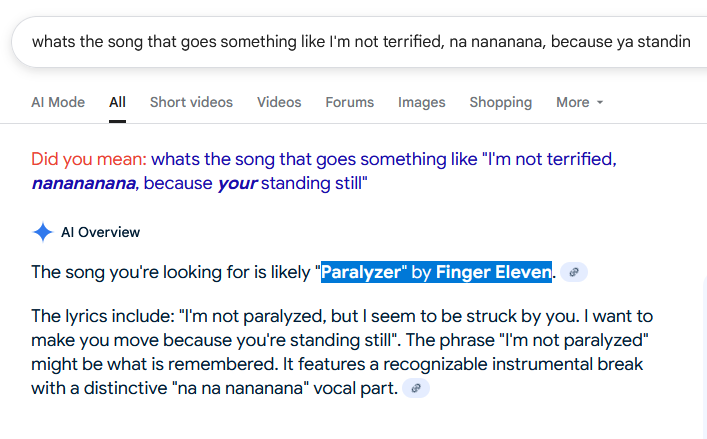Click the highlighted "Paralyzer" song title

pyautogui.click(x=361, y=272)
